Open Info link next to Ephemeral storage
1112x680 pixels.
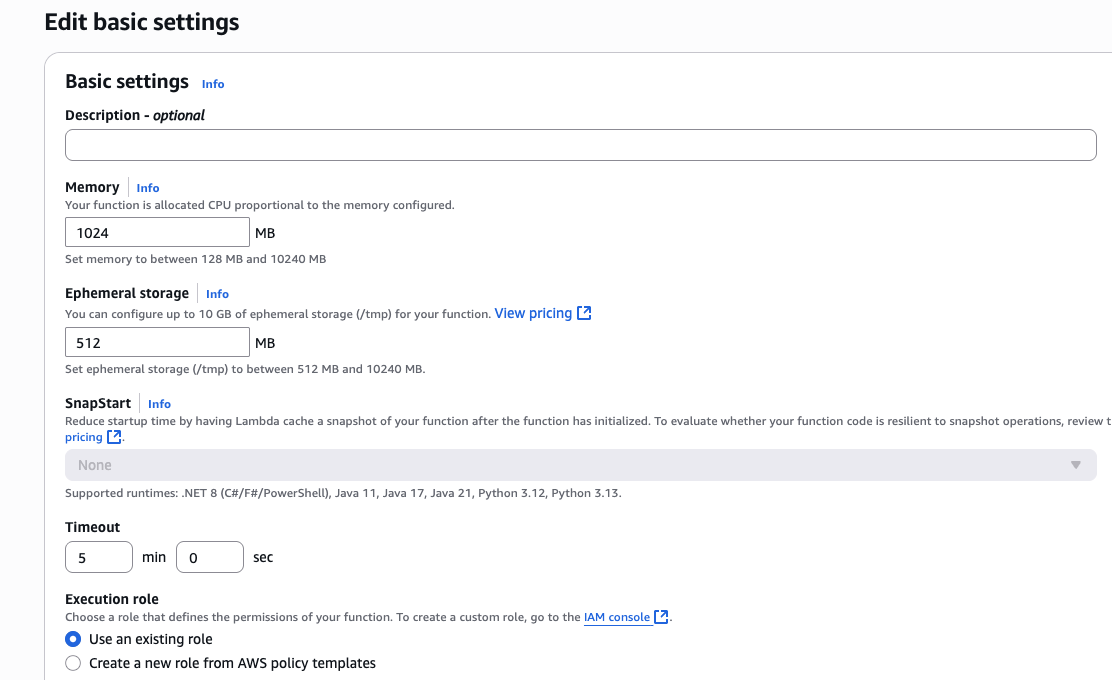point(217,294)
